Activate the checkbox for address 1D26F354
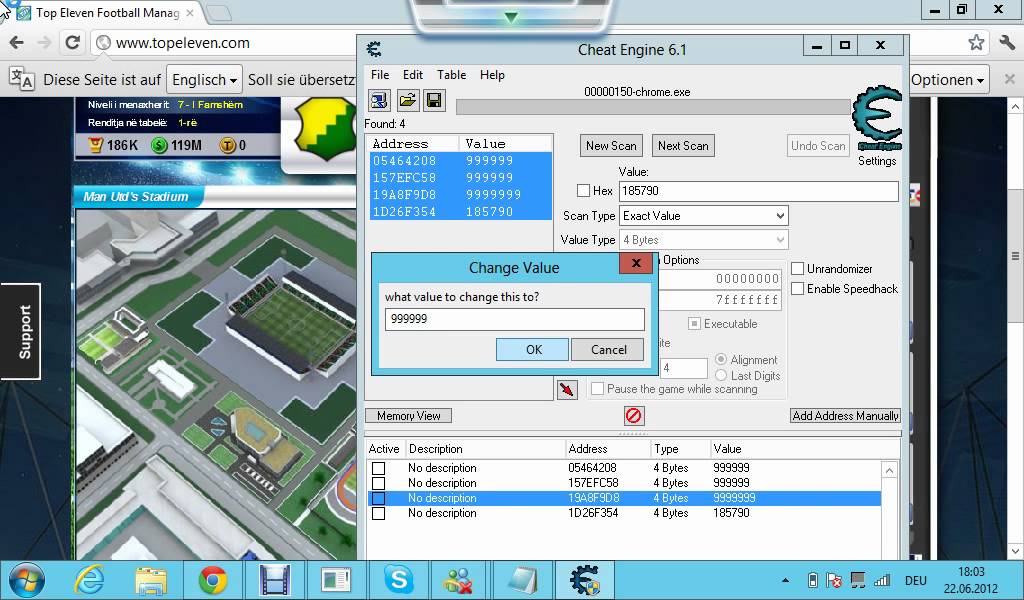Screen dimensions: 1024x600 378,513
